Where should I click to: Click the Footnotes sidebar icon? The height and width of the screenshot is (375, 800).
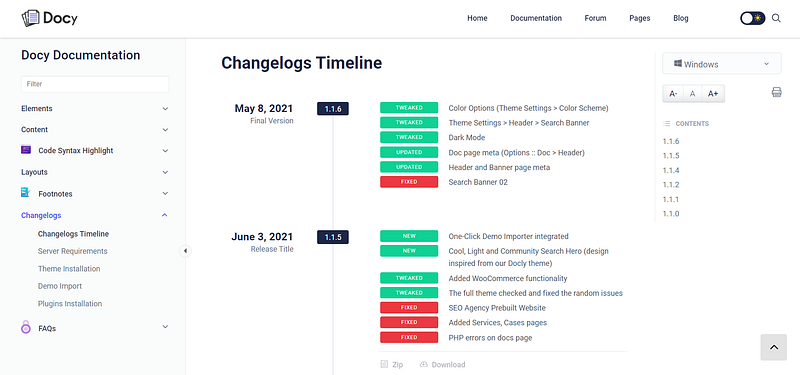pyautogui.click(x=26, y=193)
